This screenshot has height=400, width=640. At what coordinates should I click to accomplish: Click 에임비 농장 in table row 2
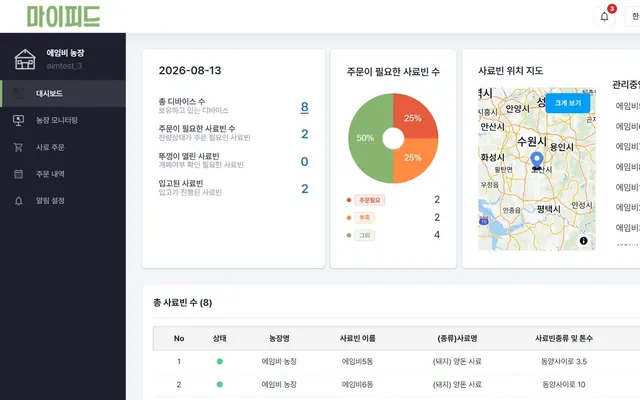click(279, 384)
